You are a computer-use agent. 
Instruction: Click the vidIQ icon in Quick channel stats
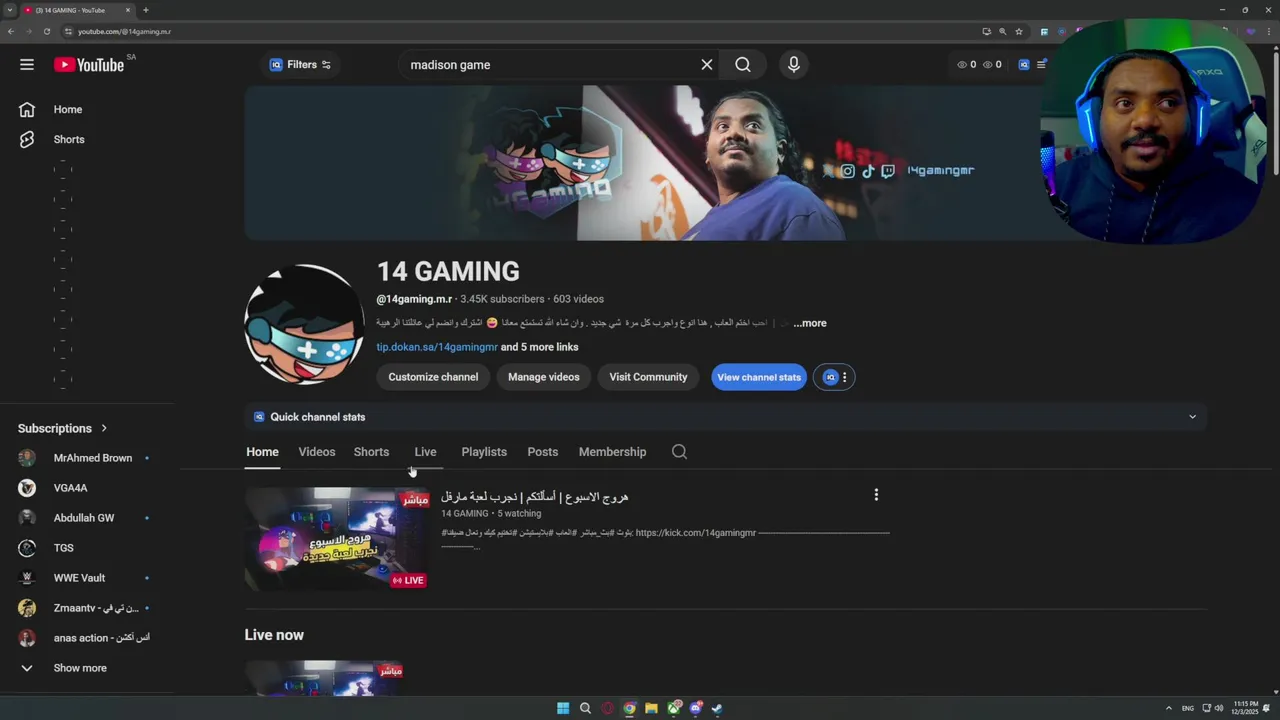(x=259, y=417)
